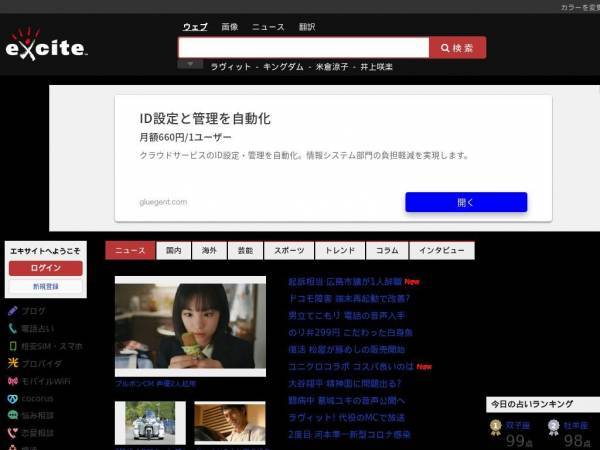
Task: Expand the dropdown arrow below search box
Action: [x=190, y=64]
